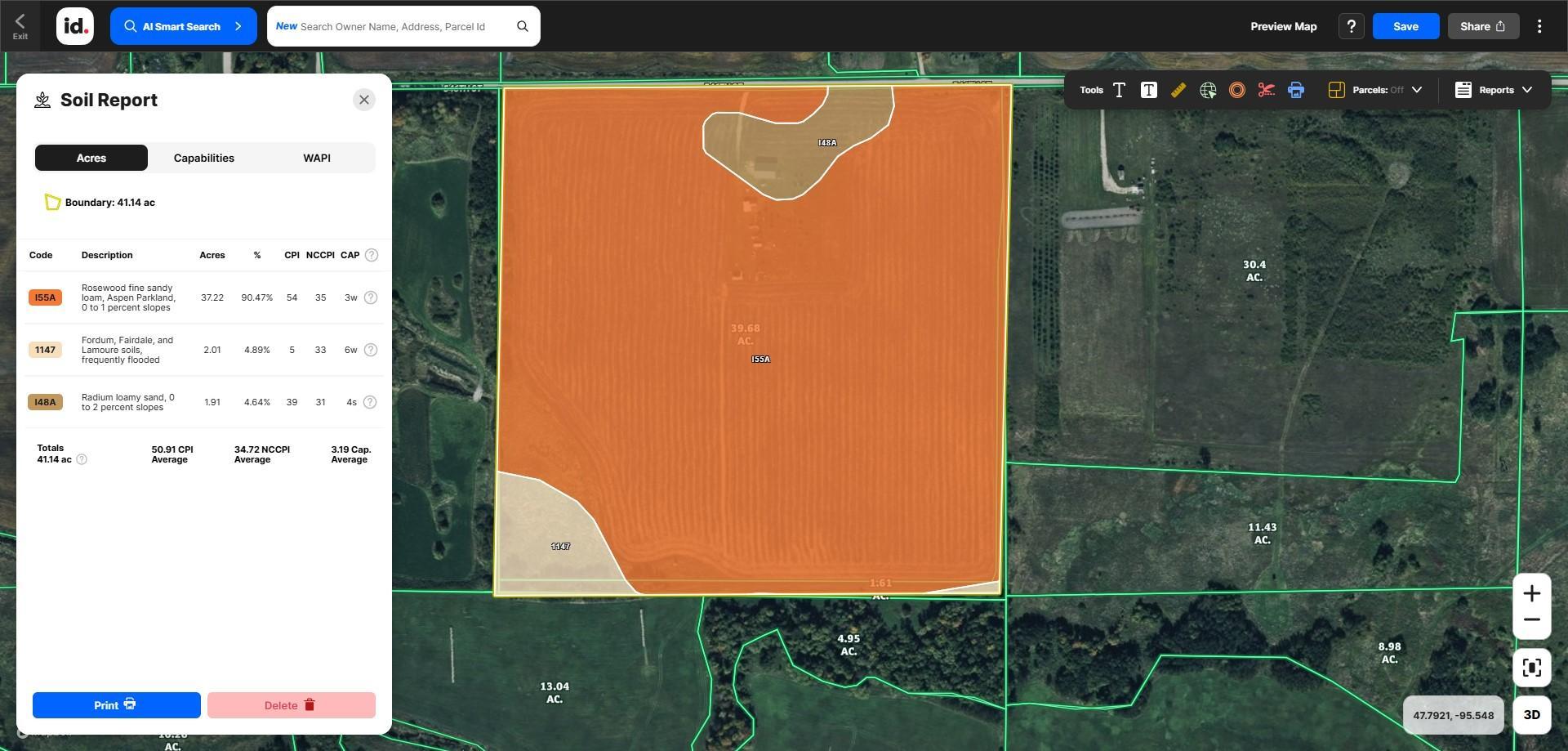Select the scissors cut tool
The height and width of the screenshot is (751, 1568).
coord(1266,90)
